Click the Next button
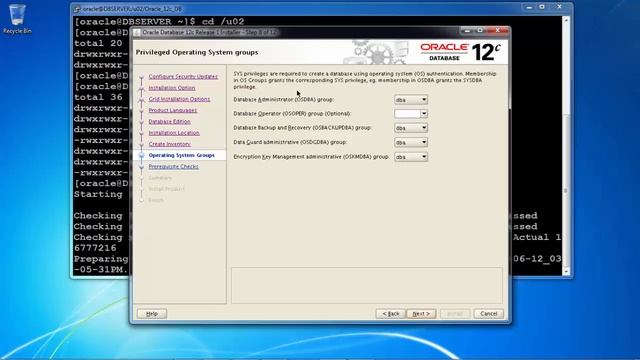The image size is (640, 360). click(x=421, y=313)
